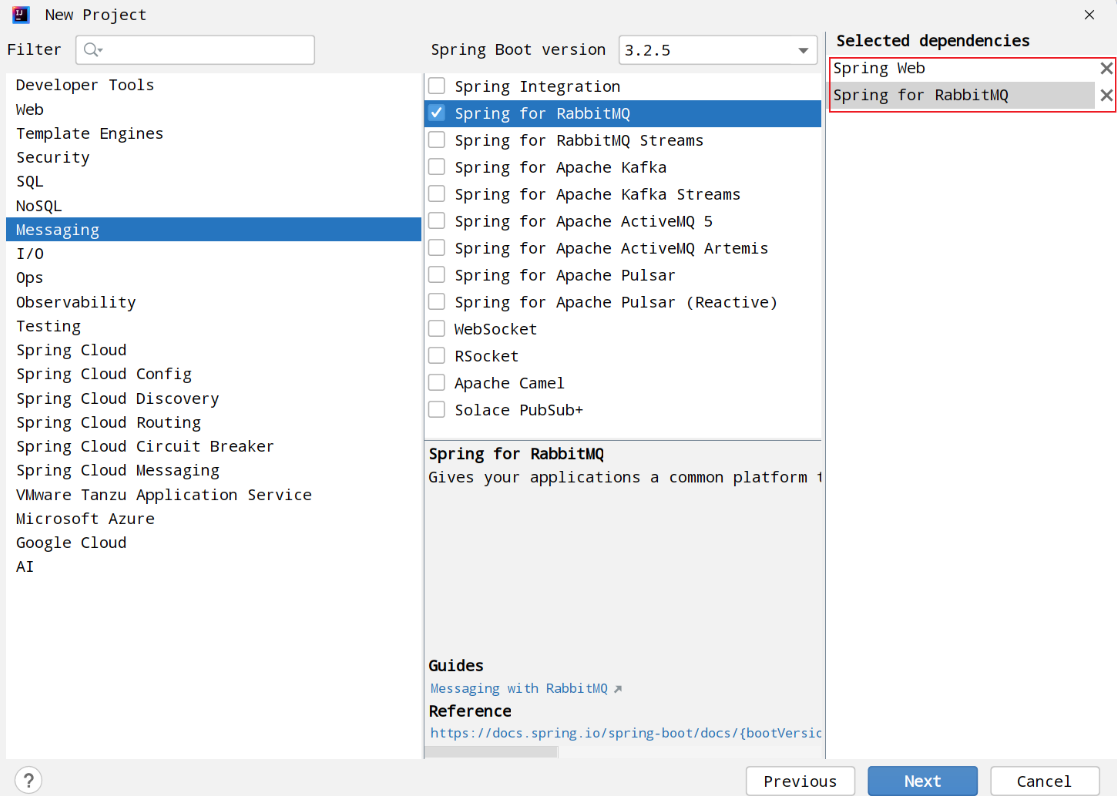Check the WebSocket dependency checkbox
1117x796 pixels.
tap(437, 329)
